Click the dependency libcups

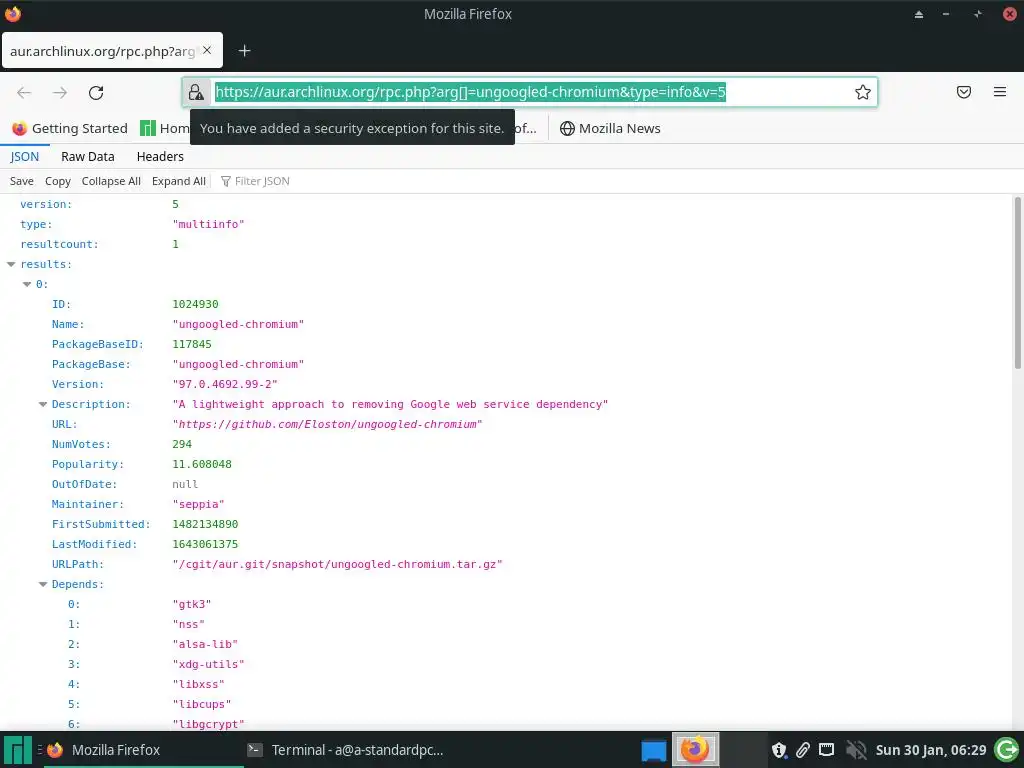coord(202,704)
